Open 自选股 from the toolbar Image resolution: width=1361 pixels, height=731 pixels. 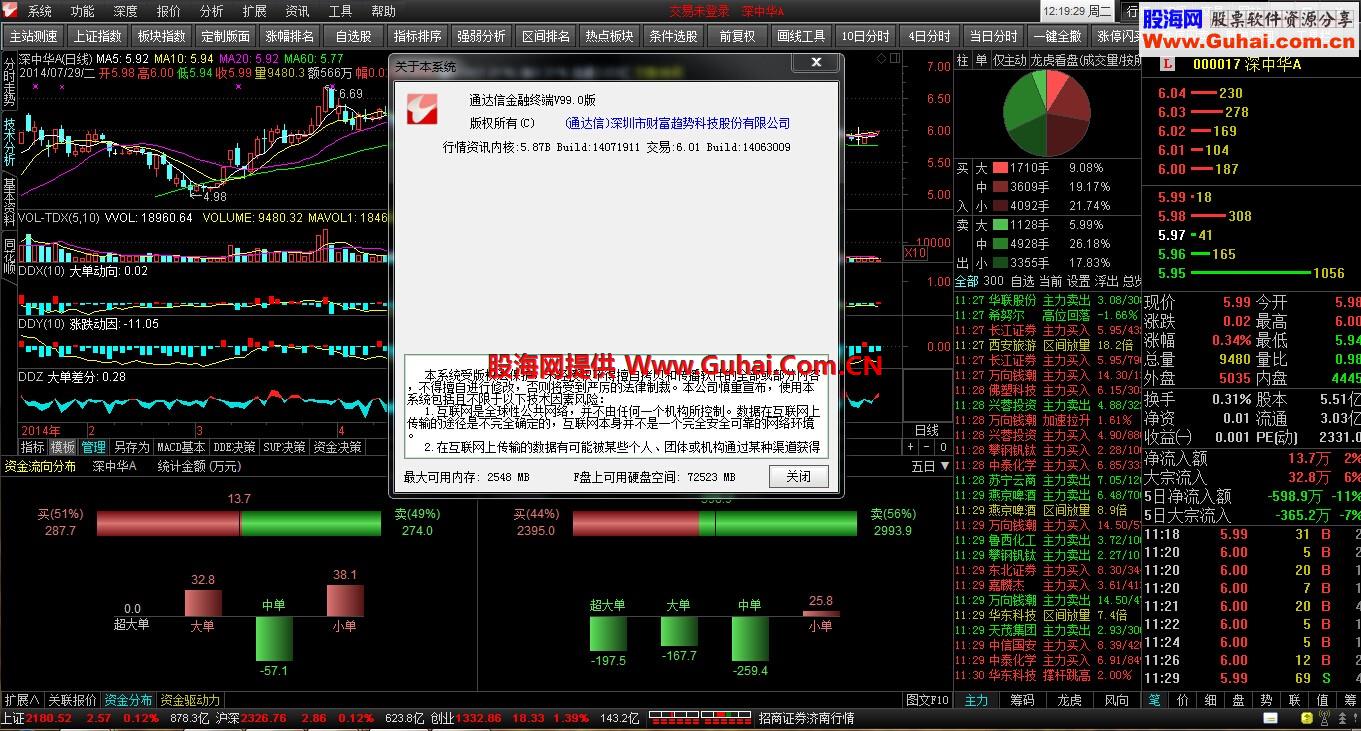354,36
